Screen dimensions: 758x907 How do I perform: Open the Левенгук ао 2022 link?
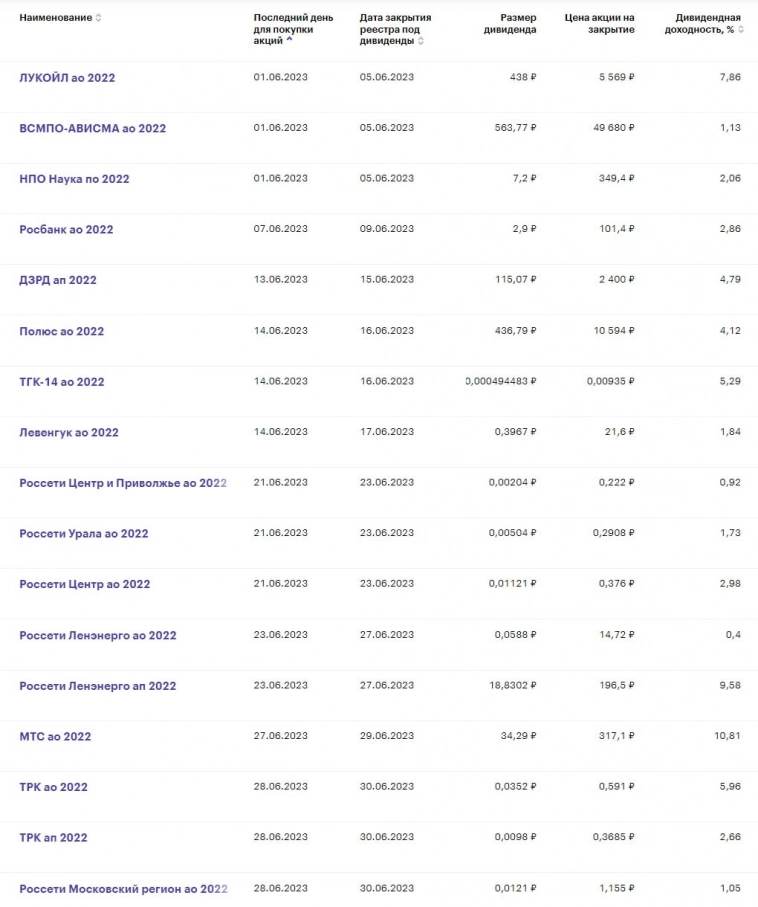[69, 433]
